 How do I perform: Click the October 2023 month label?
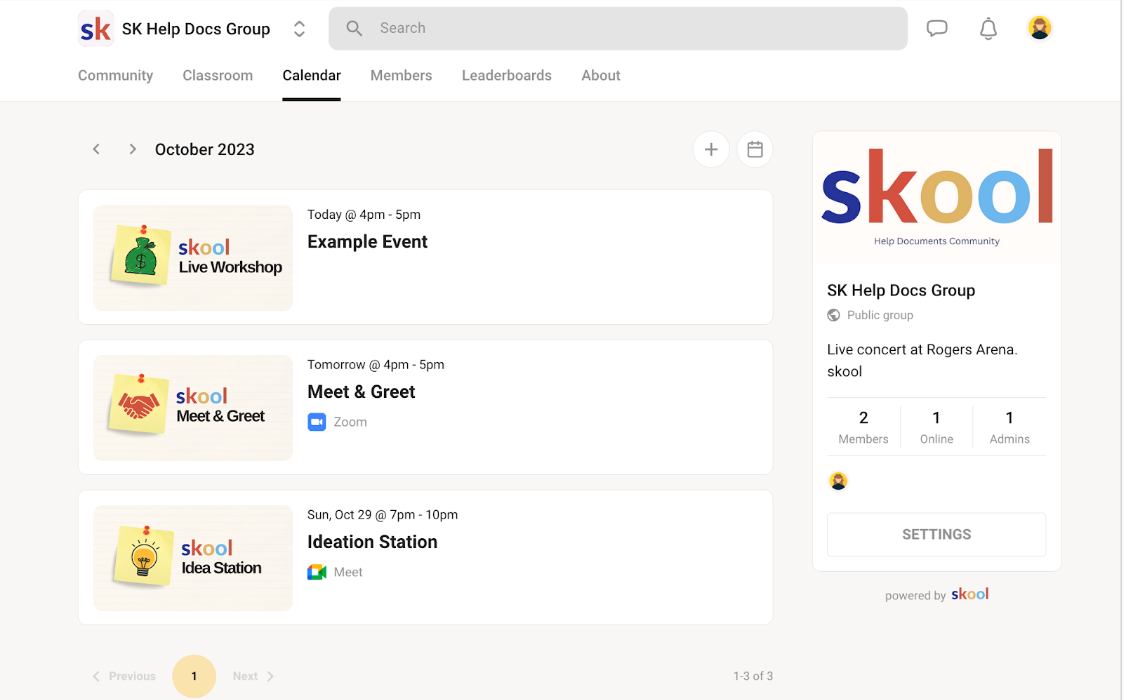(204, 149)
